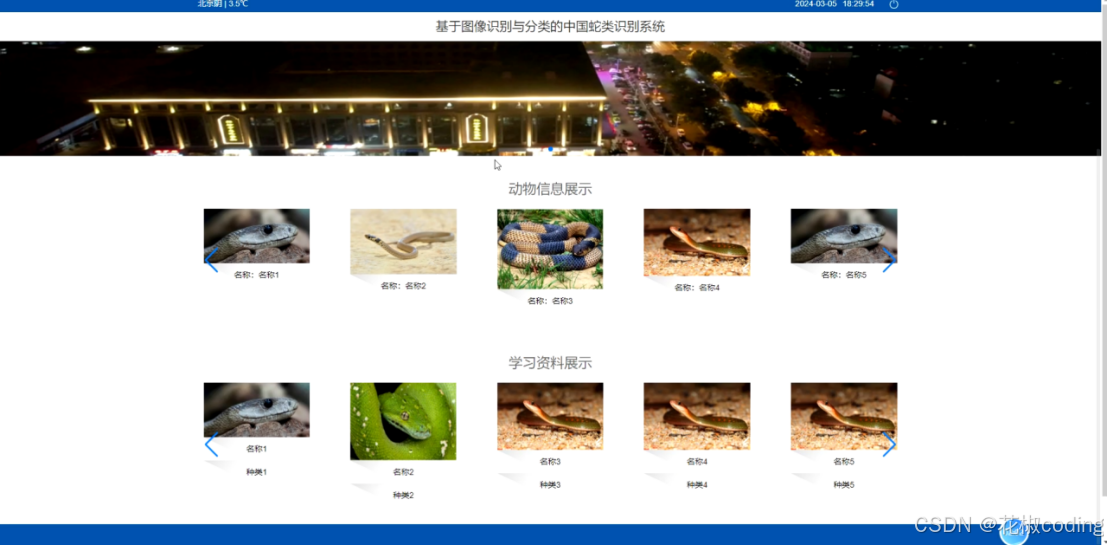Click 名称2 label under green snake image

pos(403,472)
